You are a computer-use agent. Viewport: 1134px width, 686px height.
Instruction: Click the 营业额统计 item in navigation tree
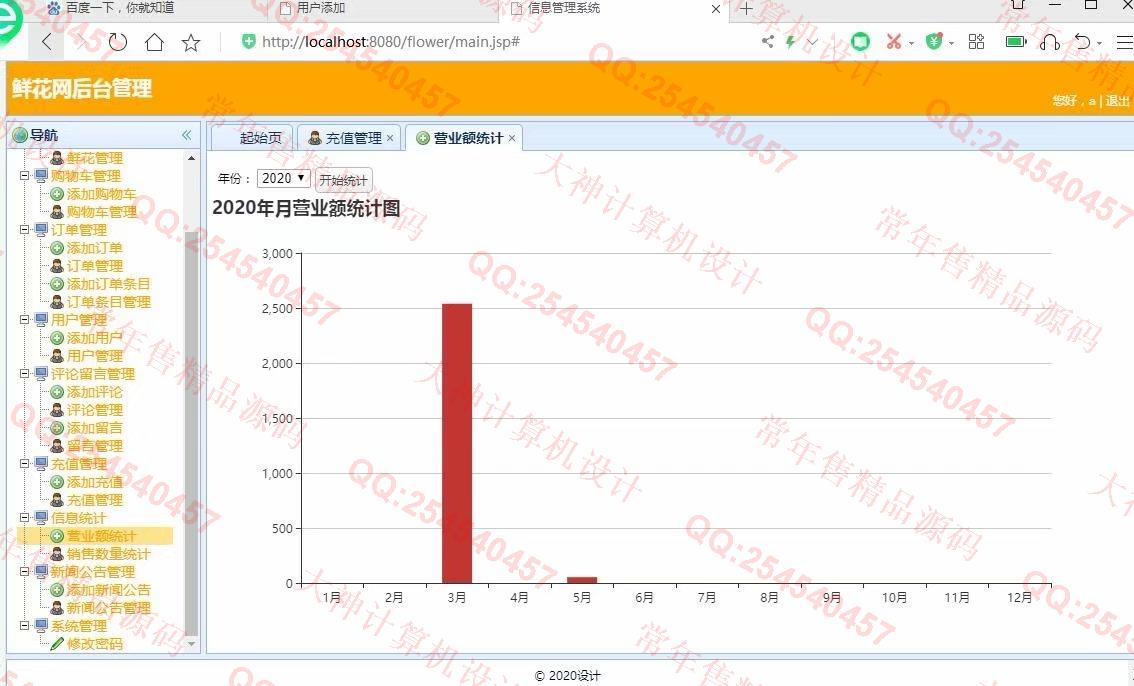click(x=101, y=536)
